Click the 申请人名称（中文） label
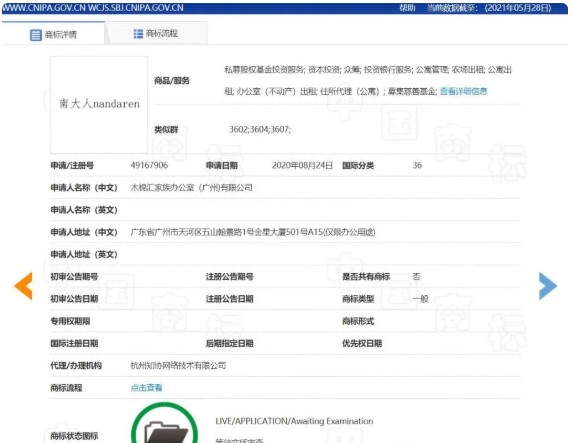 pyautogui.click(x=84, y=188)
